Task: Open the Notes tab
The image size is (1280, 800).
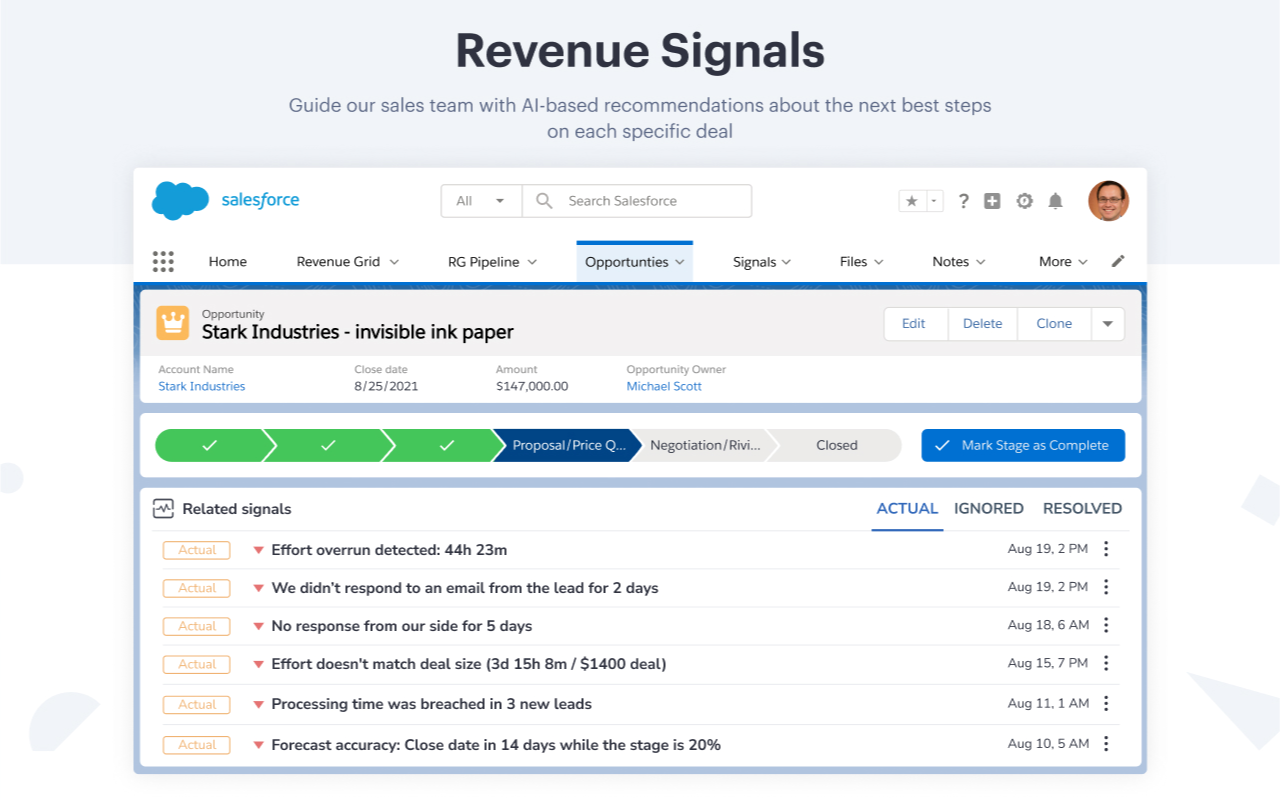Action: [950, 262]
